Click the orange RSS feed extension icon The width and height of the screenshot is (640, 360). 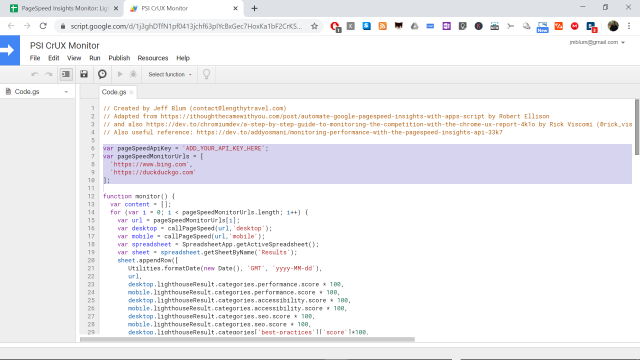pyautogui.click(x=382, y=26)
